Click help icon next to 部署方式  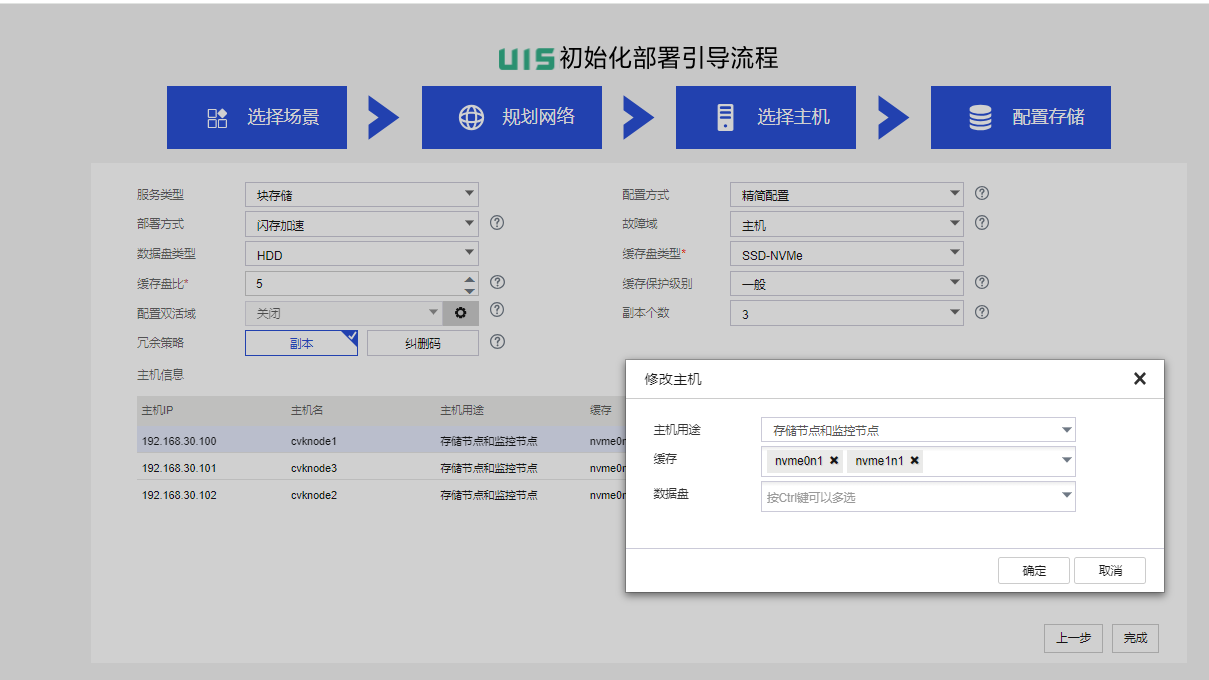pos(497,223)
